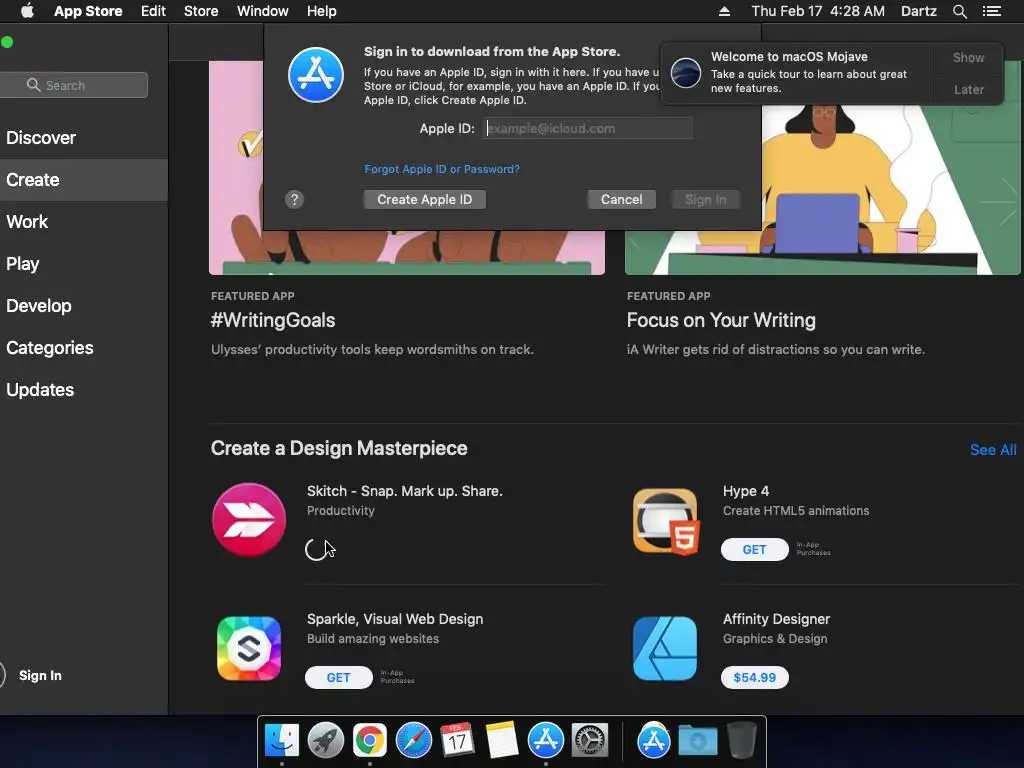Click Sparkle, Visual Web Design title
The height and width of the screenshot is (768, 1024).
pyautogui.click(x=394, y=619)
